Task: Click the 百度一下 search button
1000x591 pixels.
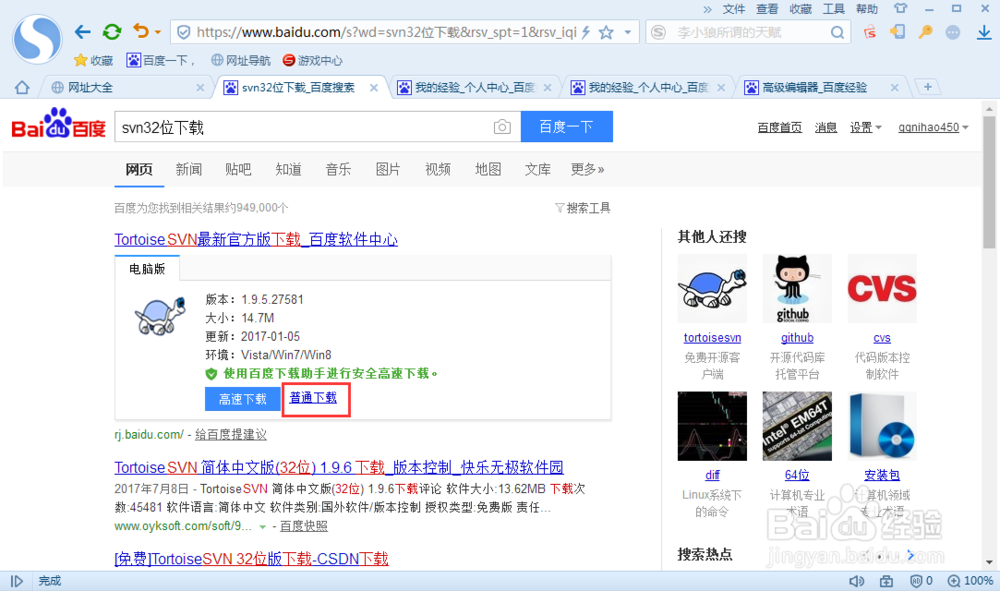Action: pos(566,126)
